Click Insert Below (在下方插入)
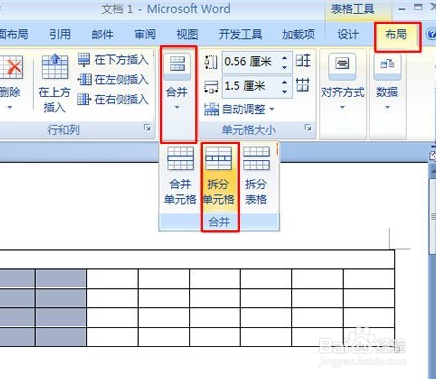This screenshot has width=436, height=379. [113, 60]
